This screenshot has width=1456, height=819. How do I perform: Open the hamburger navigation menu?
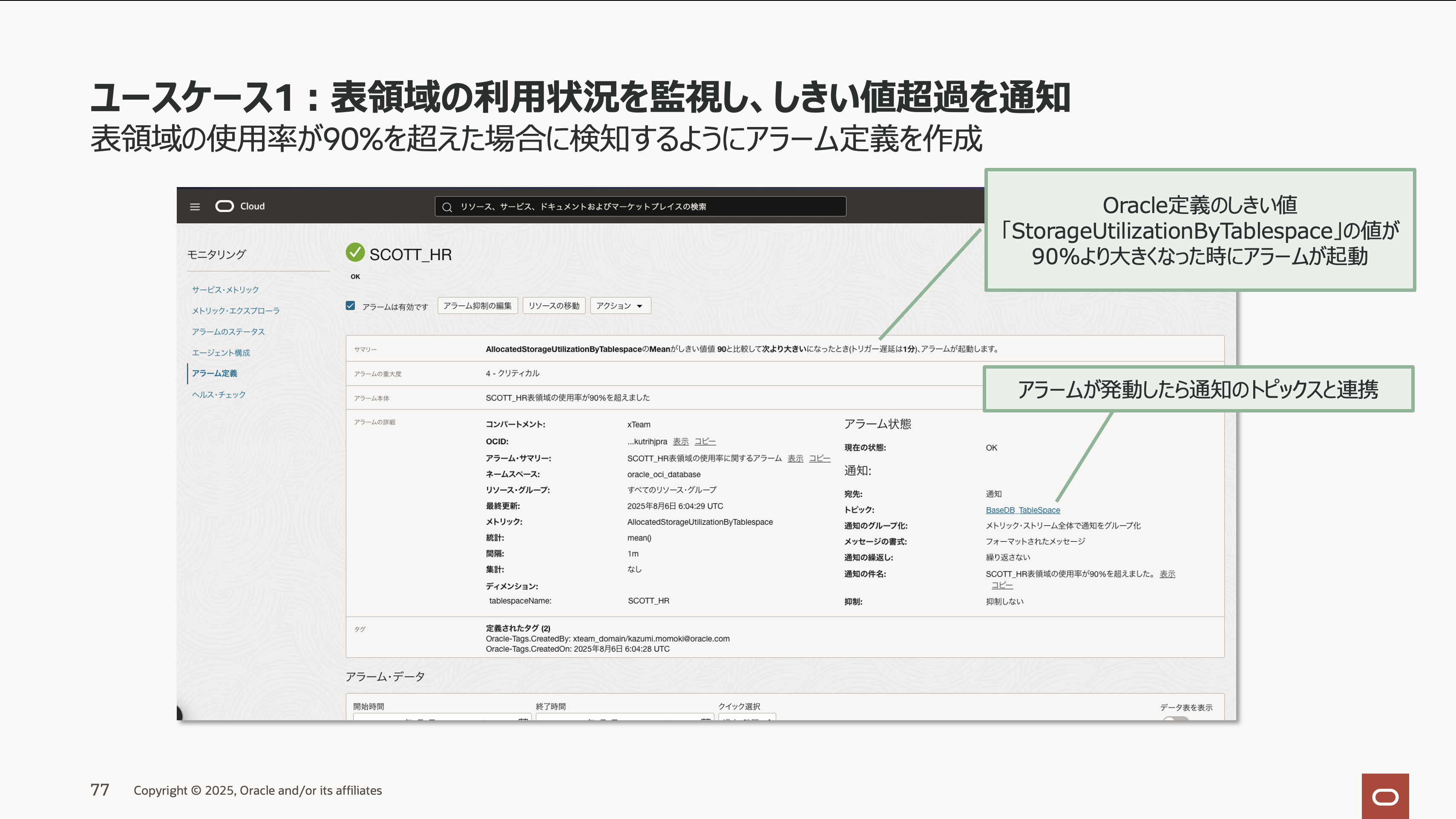194,207
